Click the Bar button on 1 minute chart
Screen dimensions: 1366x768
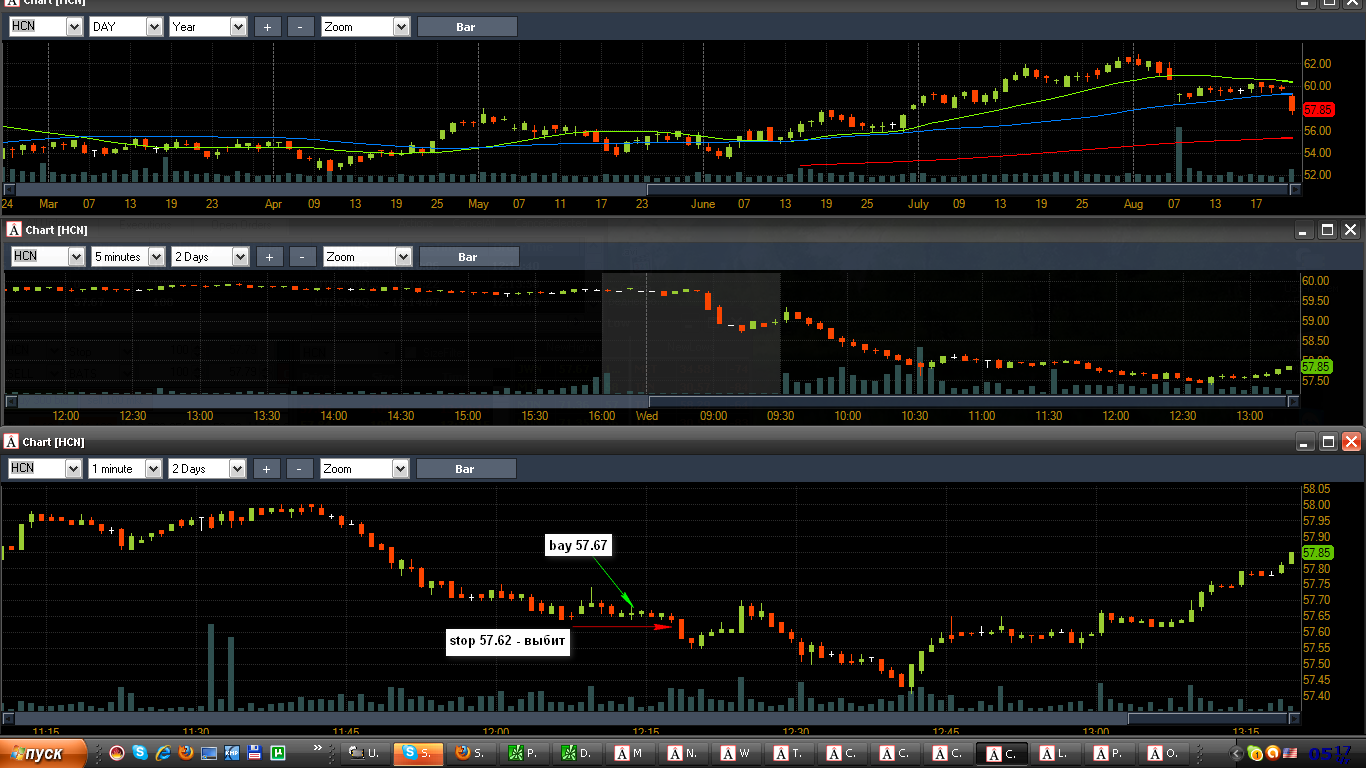465,468
